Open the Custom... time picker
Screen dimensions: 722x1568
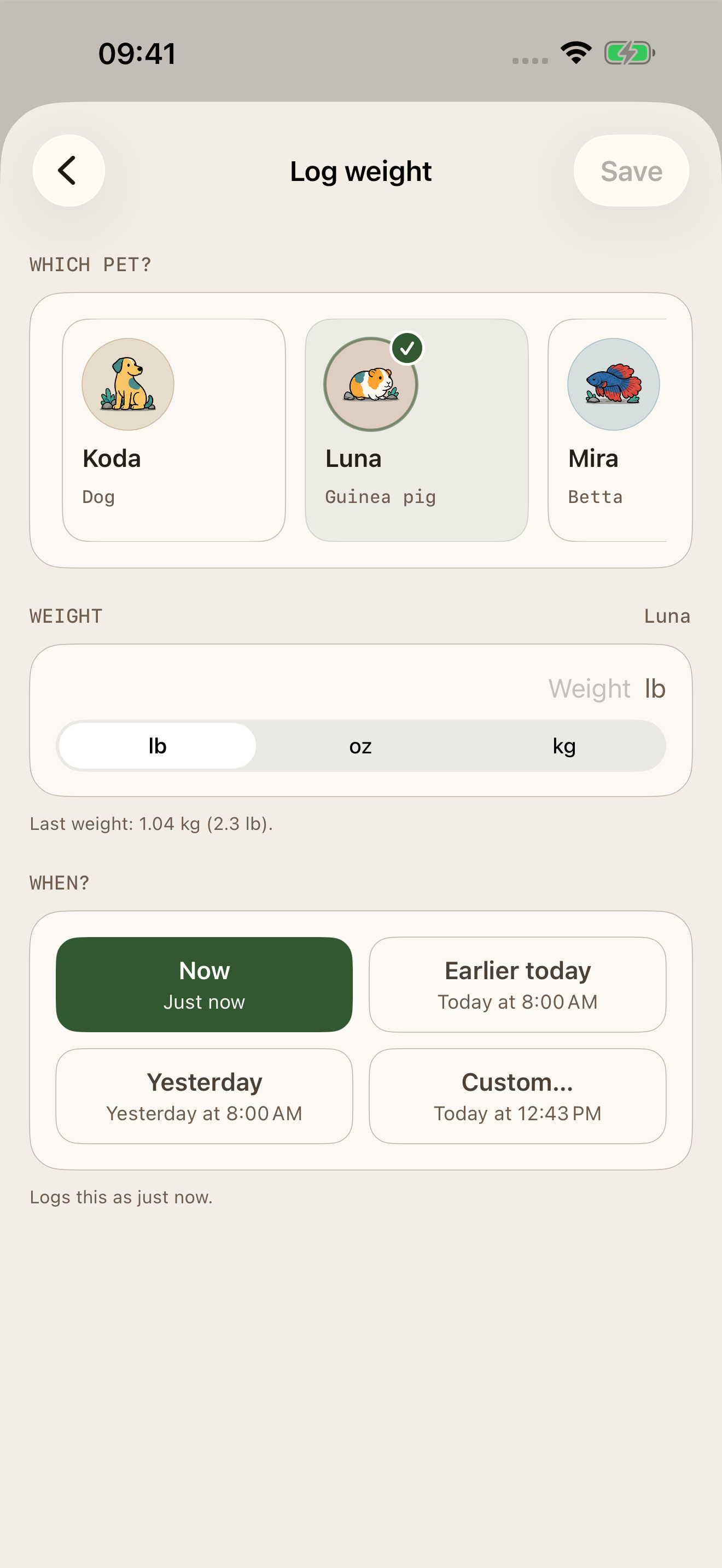click(517, 1096)
